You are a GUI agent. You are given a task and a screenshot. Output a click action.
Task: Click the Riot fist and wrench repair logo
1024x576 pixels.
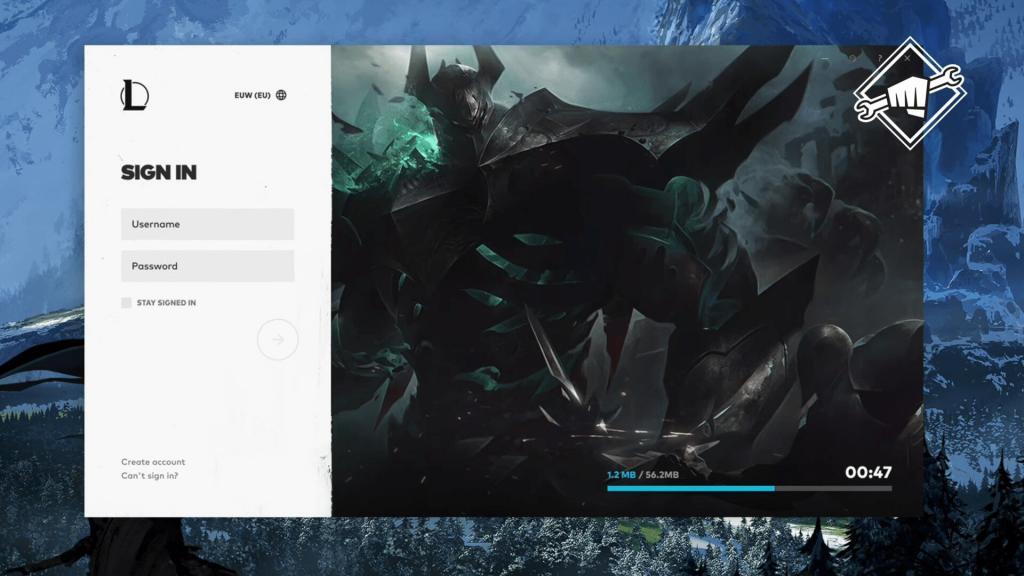[910, 93]
